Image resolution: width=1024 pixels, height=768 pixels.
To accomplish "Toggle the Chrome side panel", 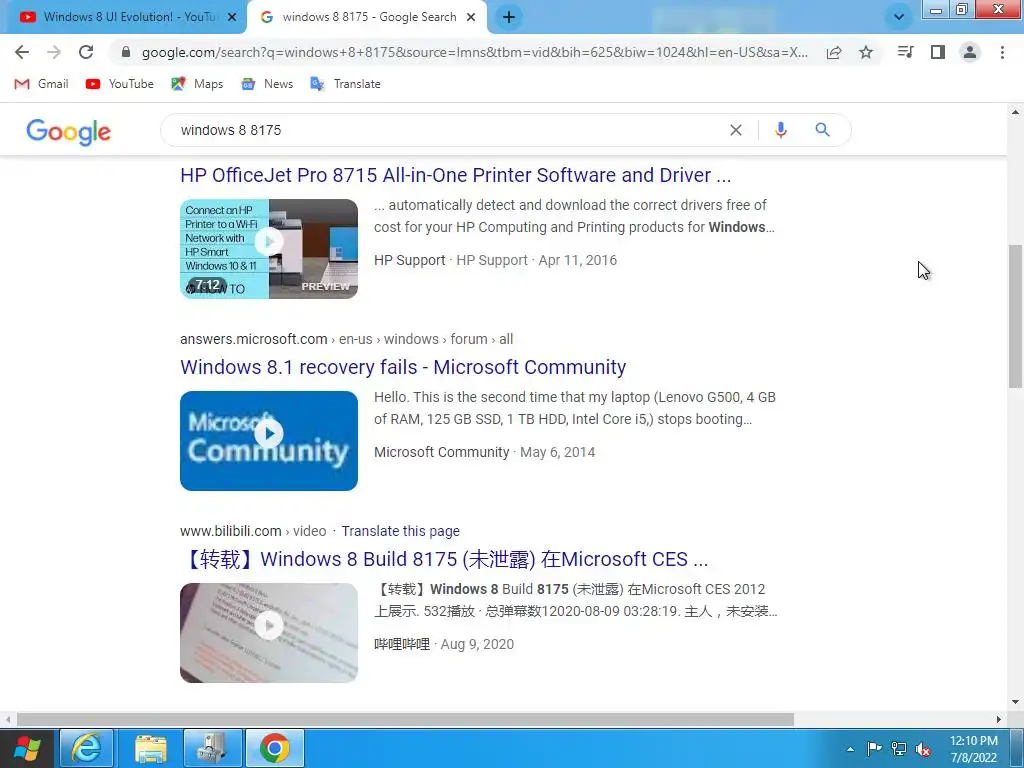I will pos(938,52).
